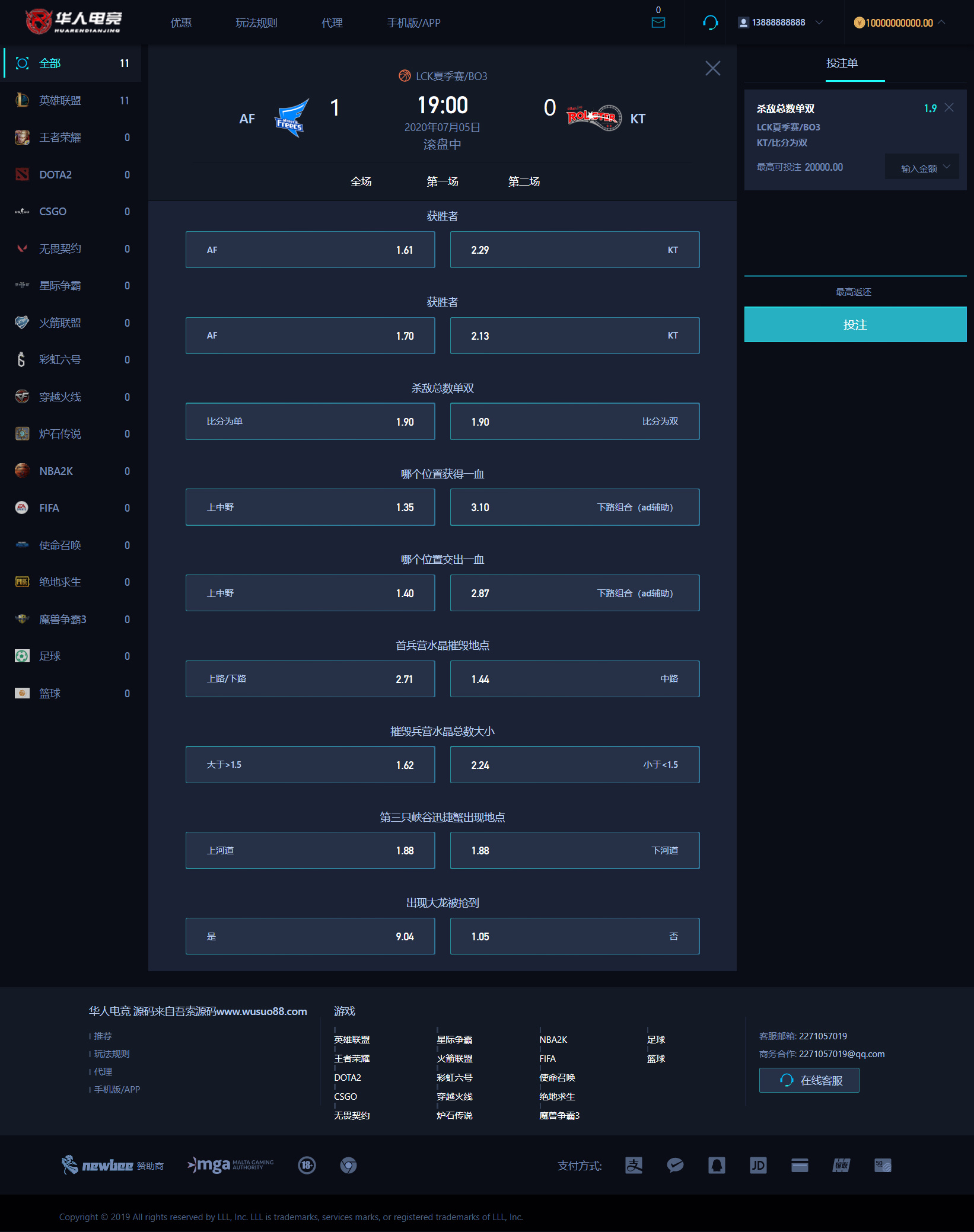Select the 全部 category in sidebar
The height and width of the screenshot is (1232, 974).
[72, 63]
